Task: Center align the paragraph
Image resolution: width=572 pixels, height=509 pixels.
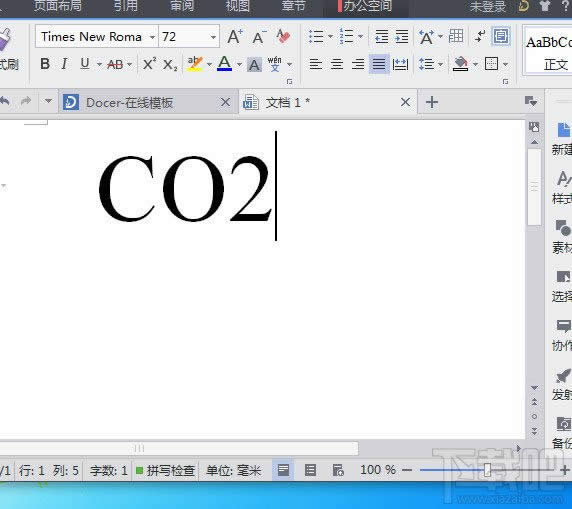Action: coord(337,64)
